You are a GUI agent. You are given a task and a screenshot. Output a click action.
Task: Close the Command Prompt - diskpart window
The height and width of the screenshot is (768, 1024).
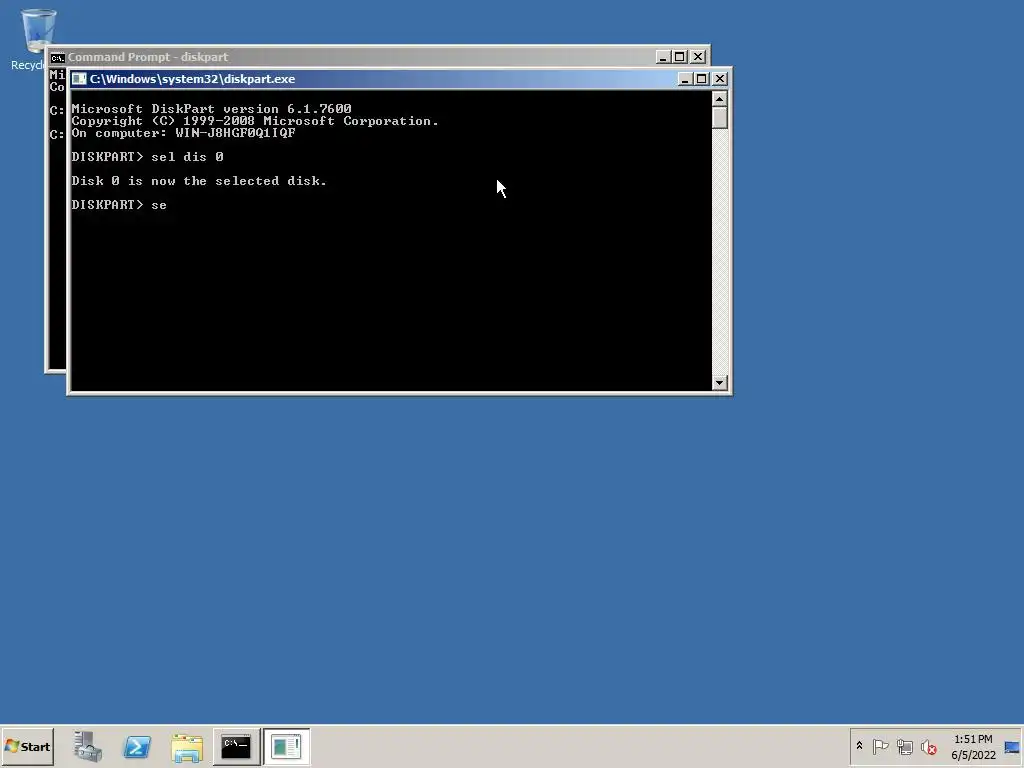point(697,57)
